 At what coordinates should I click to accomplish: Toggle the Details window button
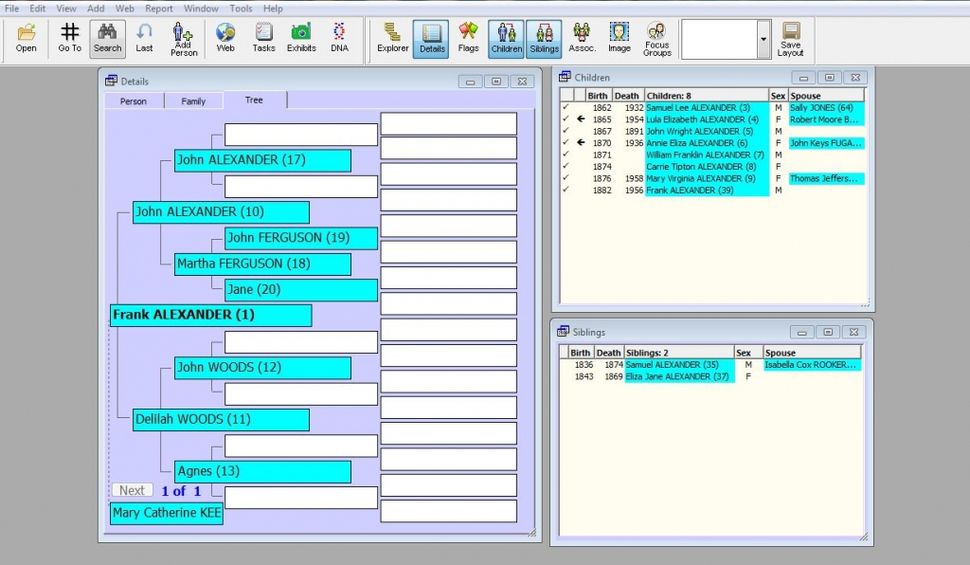[431, 39]
